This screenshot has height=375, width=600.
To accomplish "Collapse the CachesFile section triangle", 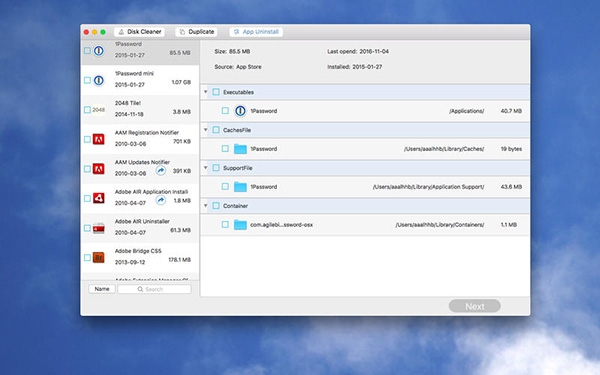I will tap(205, 130).
